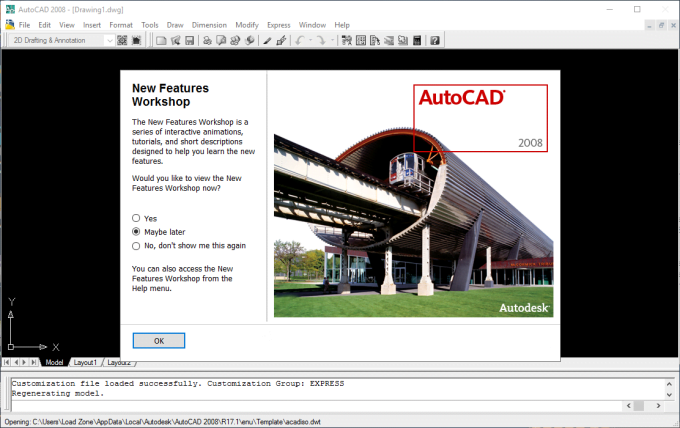Open the Markup Set Manager icon
This screenshot has width=680, height=428.
click(403, 41)
